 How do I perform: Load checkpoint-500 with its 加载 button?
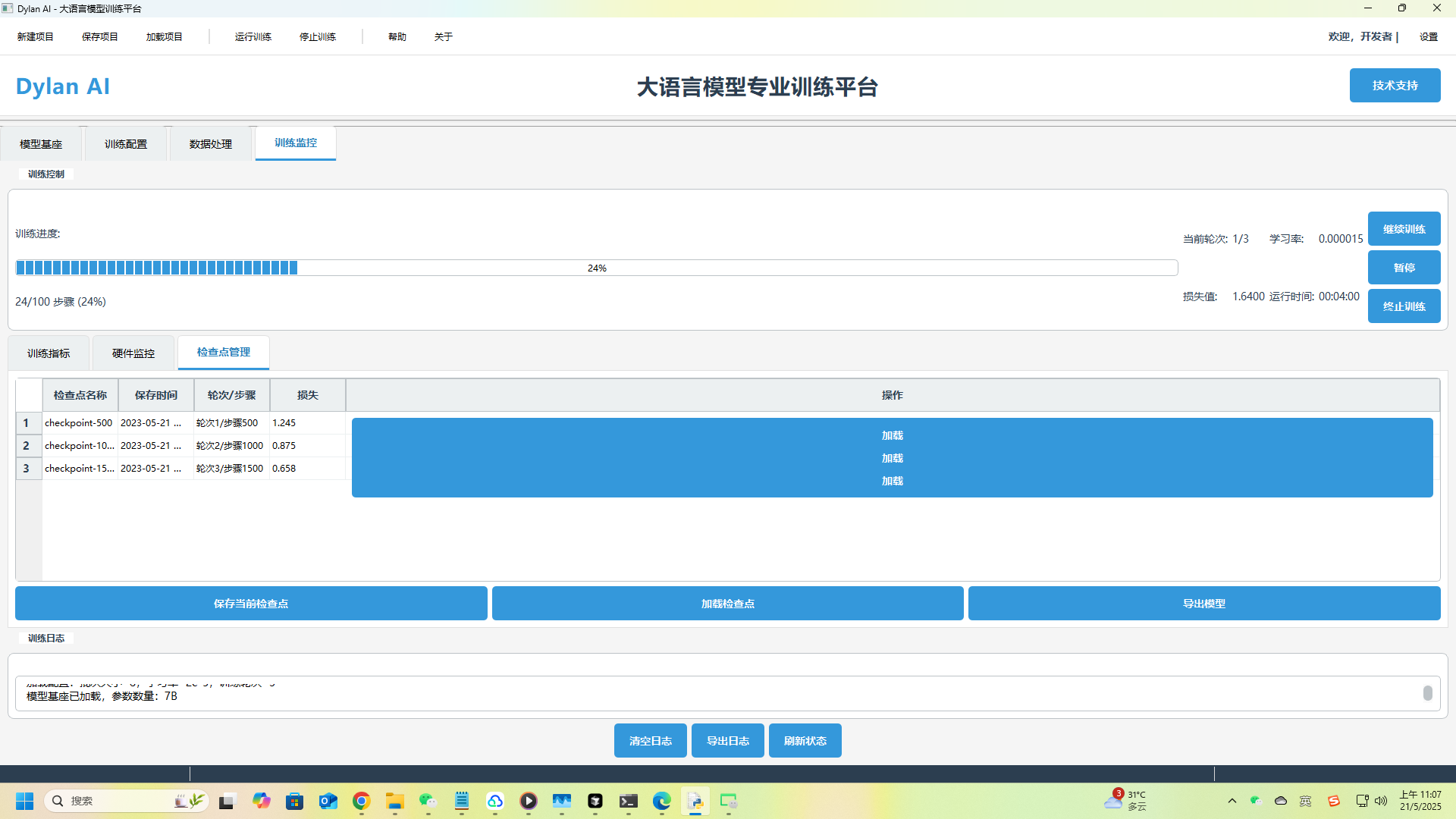point(892,435)
